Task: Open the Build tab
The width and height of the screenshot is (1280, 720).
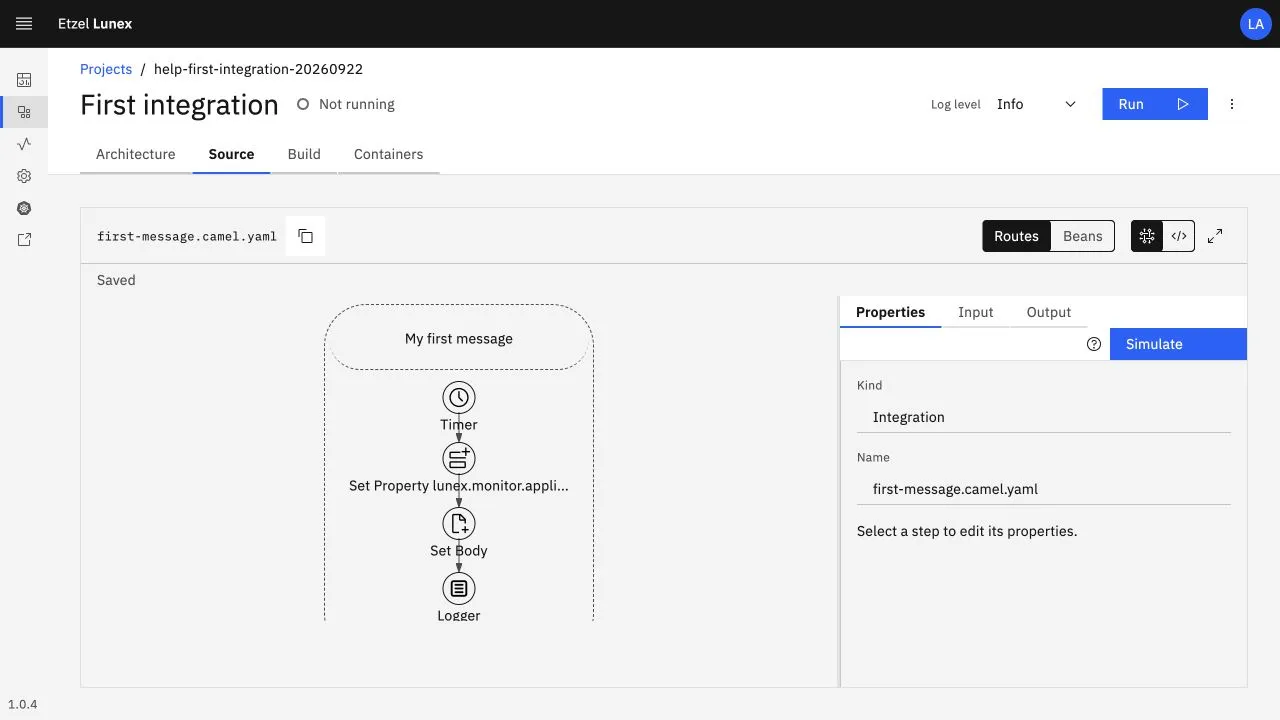Action: 304,154
